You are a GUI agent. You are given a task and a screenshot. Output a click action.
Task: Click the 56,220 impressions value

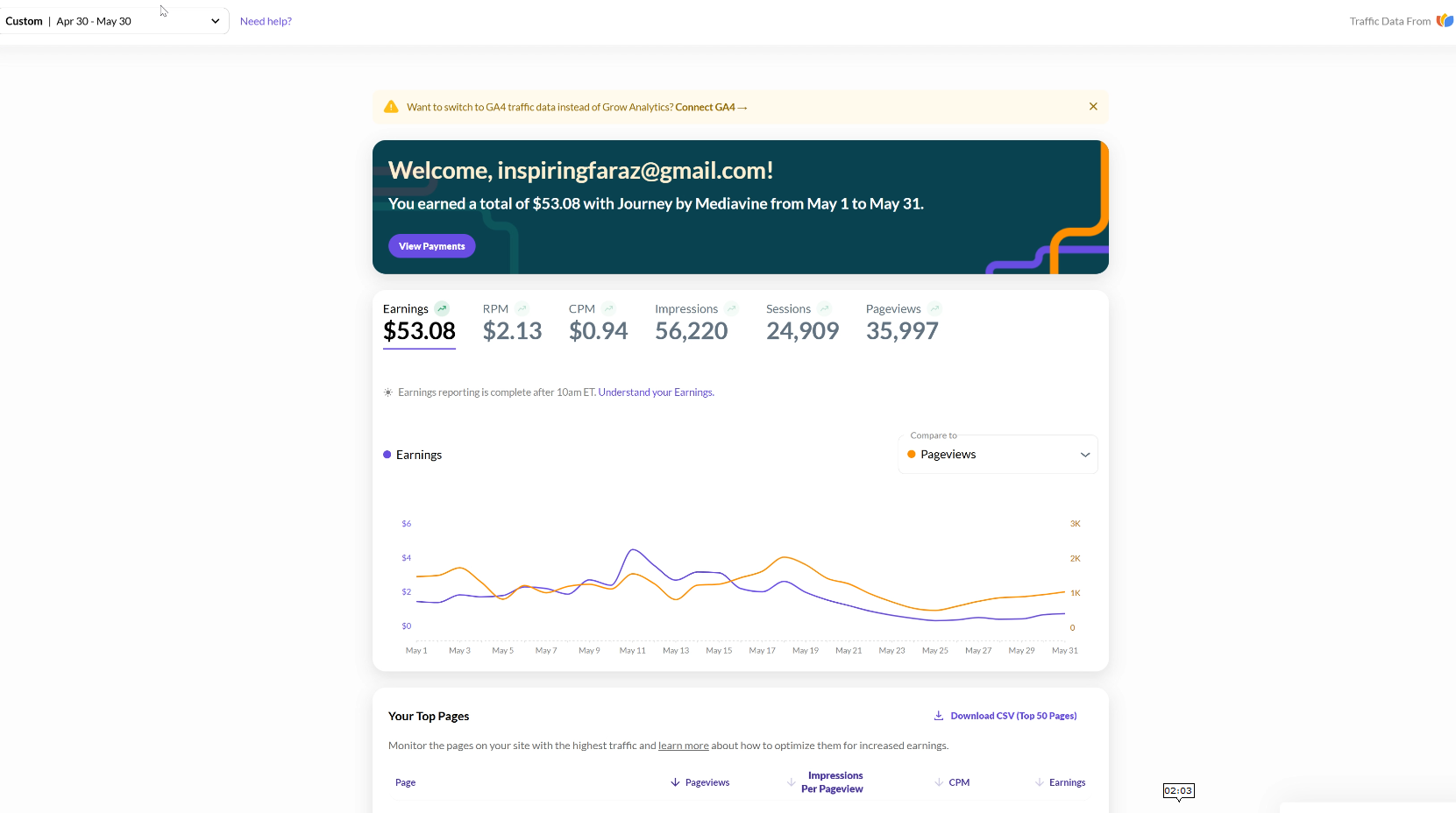[x=692, y=331]
